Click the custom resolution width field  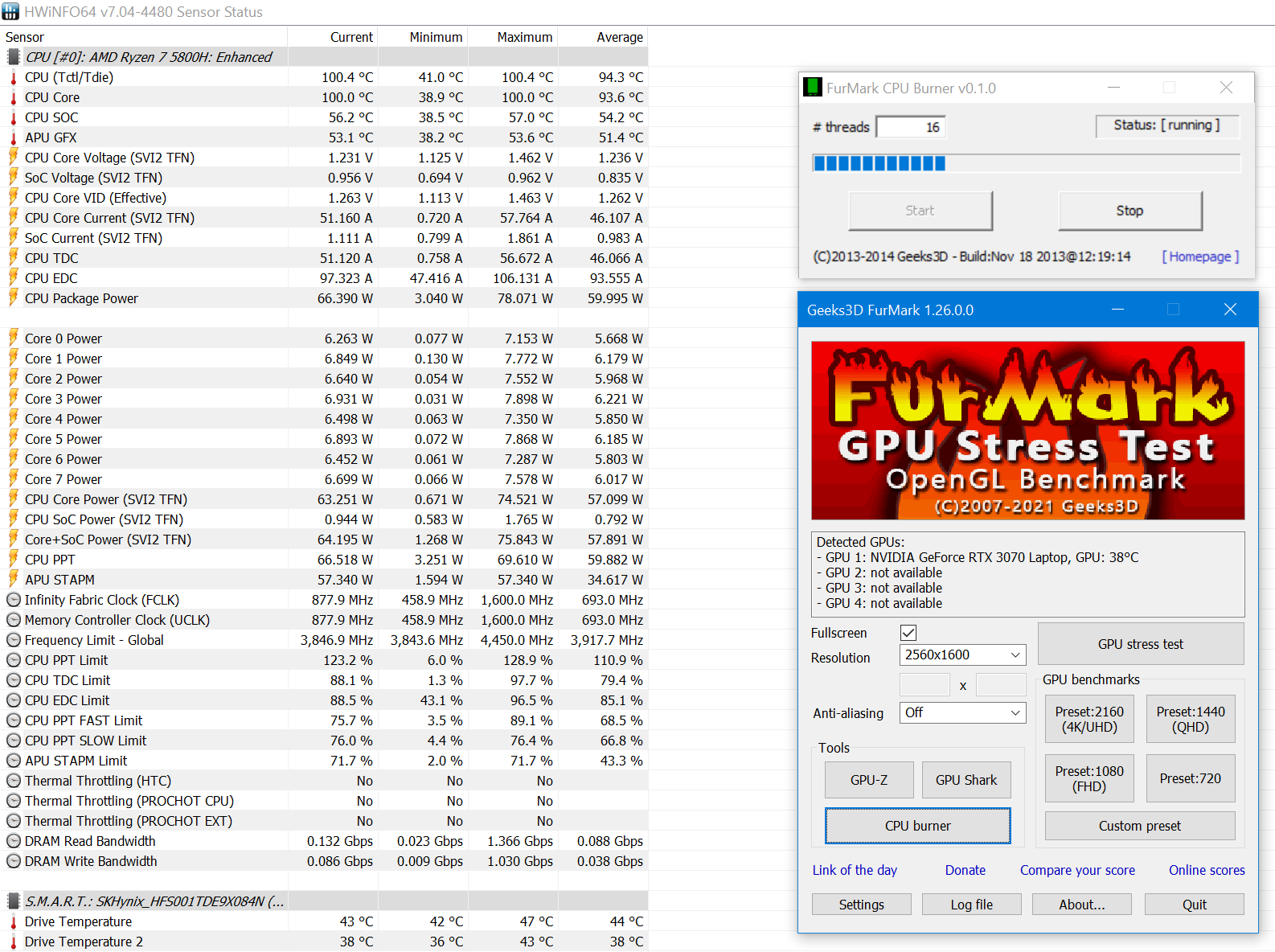(924, 685)
